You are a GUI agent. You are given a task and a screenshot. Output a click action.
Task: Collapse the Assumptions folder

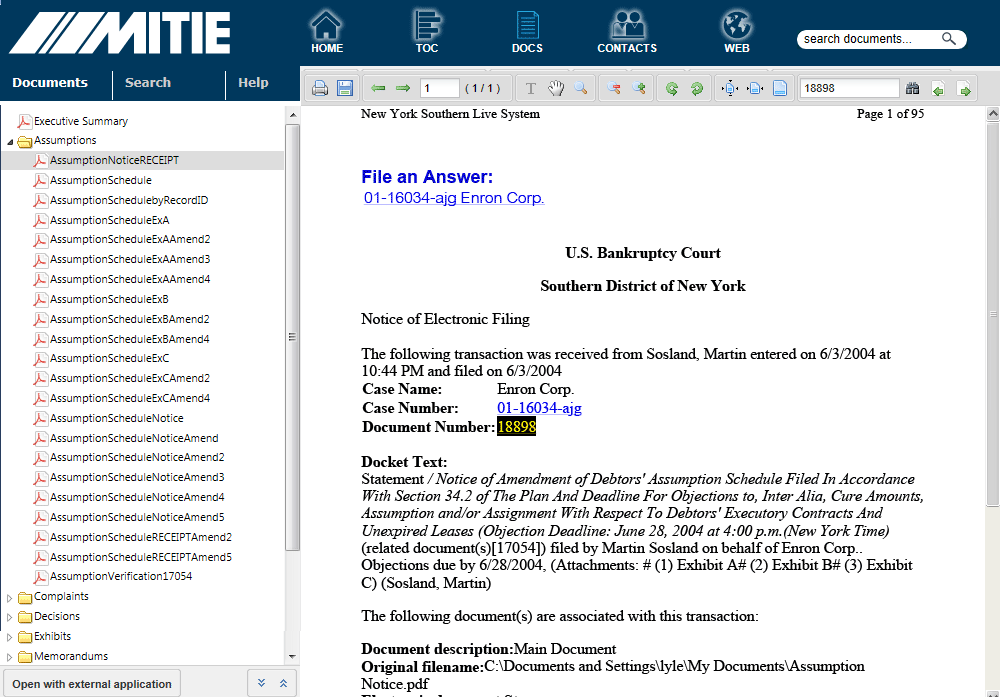pos(10,141)
